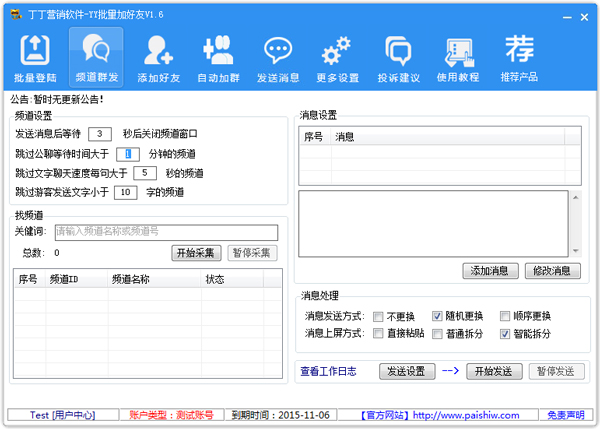Click the 状态 column header
This screenshot has height=429, width=600.
click(x=232, y=279)
